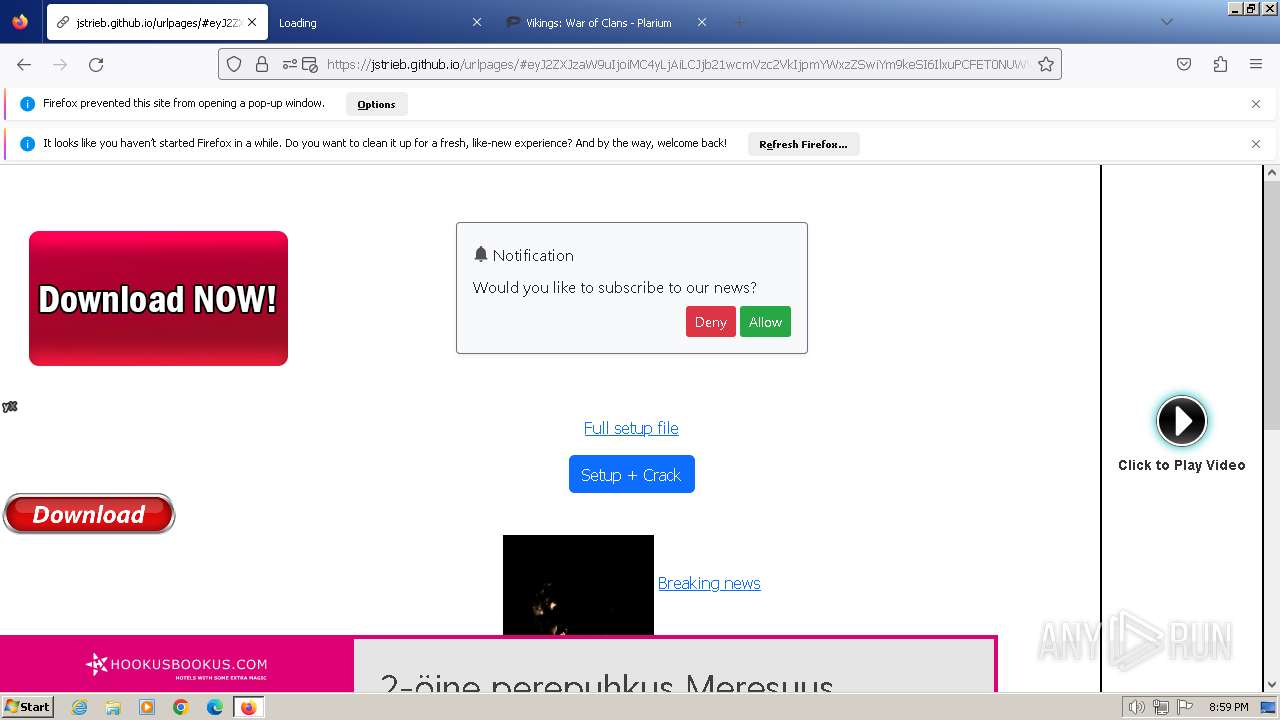Open Options for the blocked pop-up

tap(376, 104)
